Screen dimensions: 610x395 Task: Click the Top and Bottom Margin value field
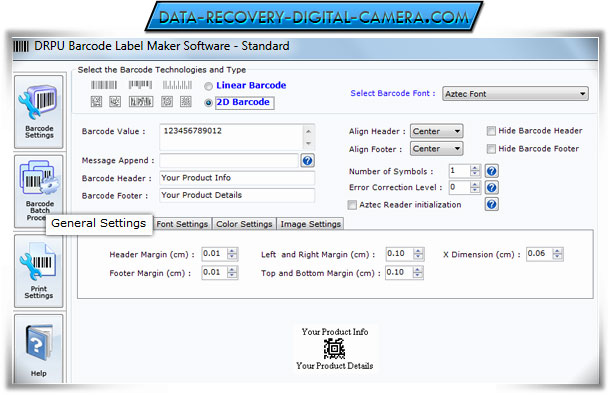click(399, 272)
